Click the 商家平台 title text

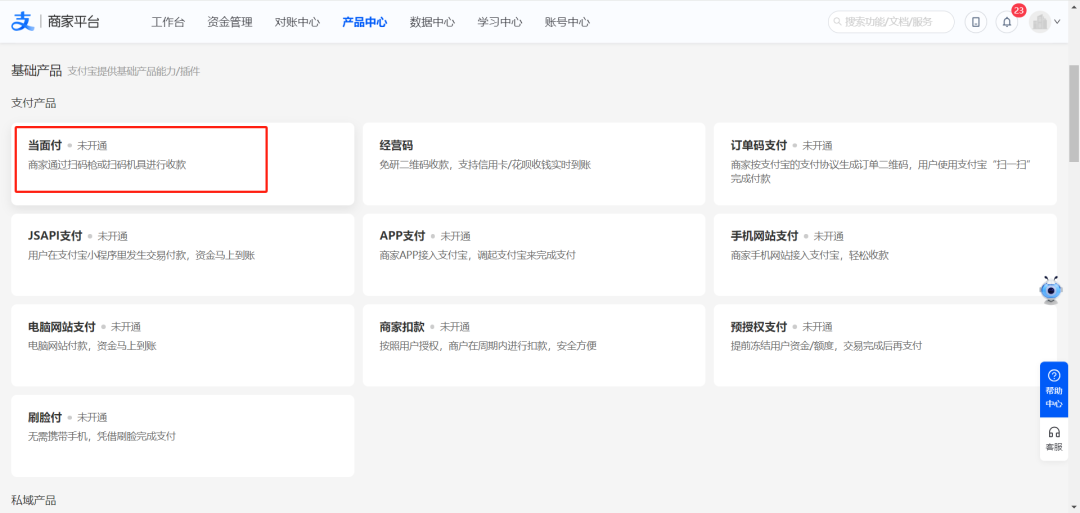point(74,22)
